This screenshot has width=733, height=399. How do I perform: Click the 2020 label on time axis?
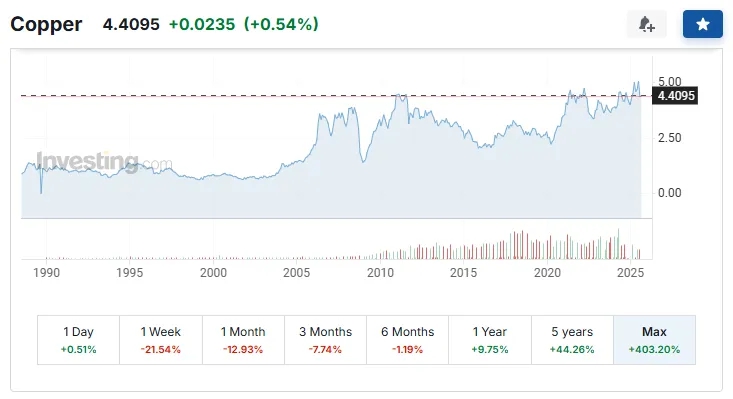point(547,272)
